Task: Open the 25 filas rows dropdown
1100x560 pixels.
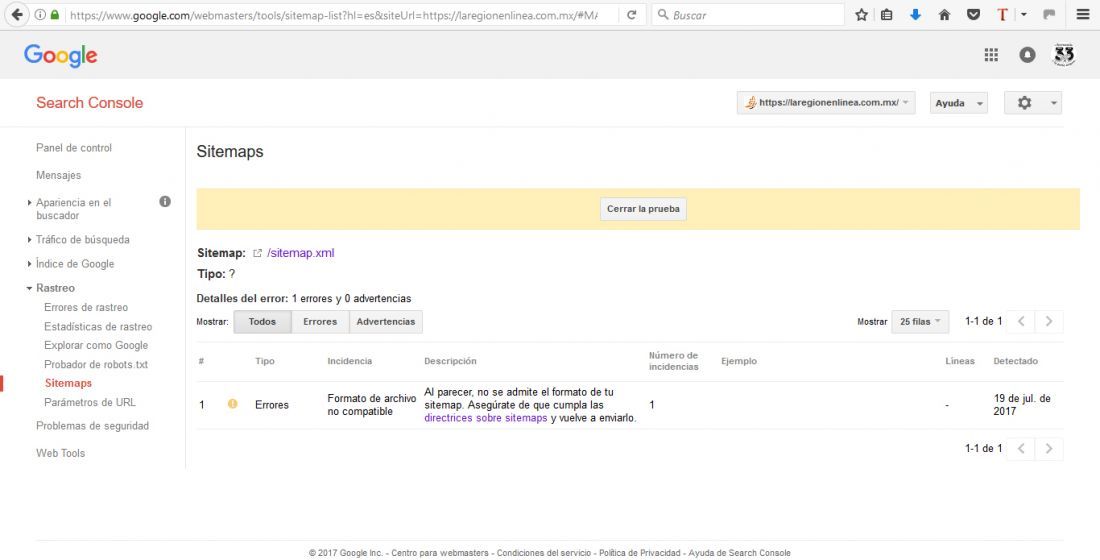Action: tap(920, 321)
